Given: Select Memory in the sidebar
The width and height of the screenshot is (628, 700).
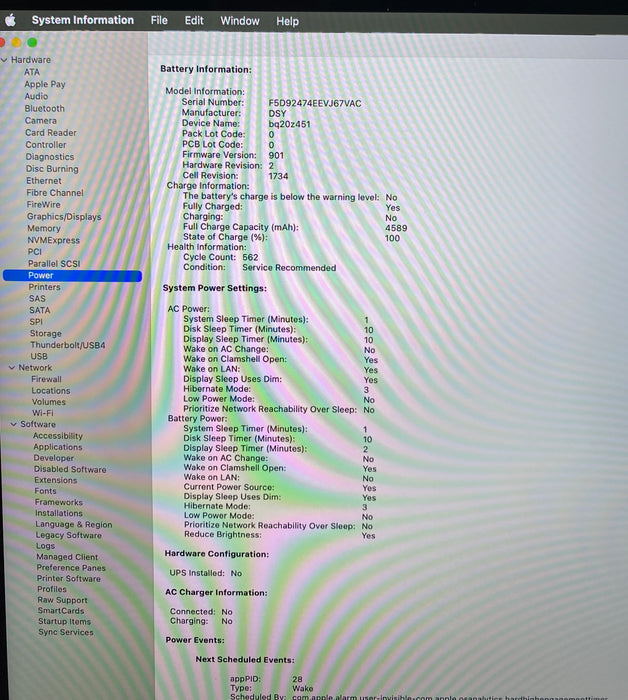Looking at the screenshot, I should pos(44,228).
